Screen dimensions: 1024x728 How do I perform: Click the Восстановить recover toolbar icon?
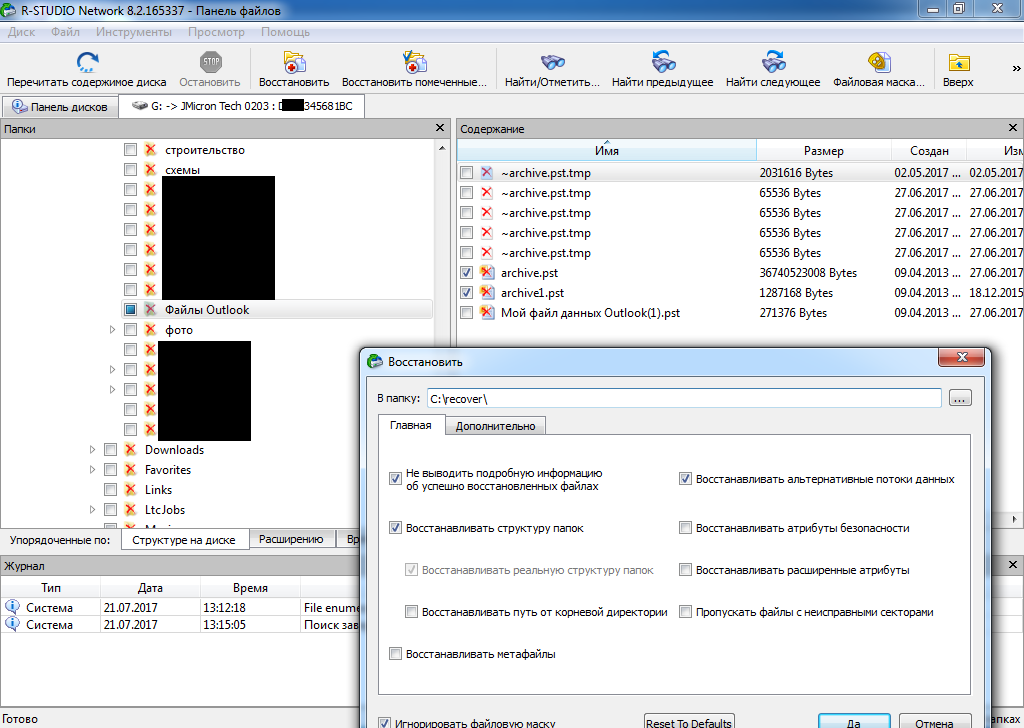coord(295,61)
